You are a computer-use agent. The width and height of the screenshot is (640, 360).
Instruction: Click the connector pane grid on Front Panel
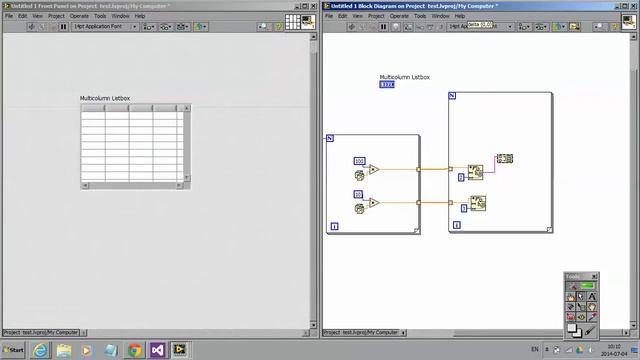293,22
